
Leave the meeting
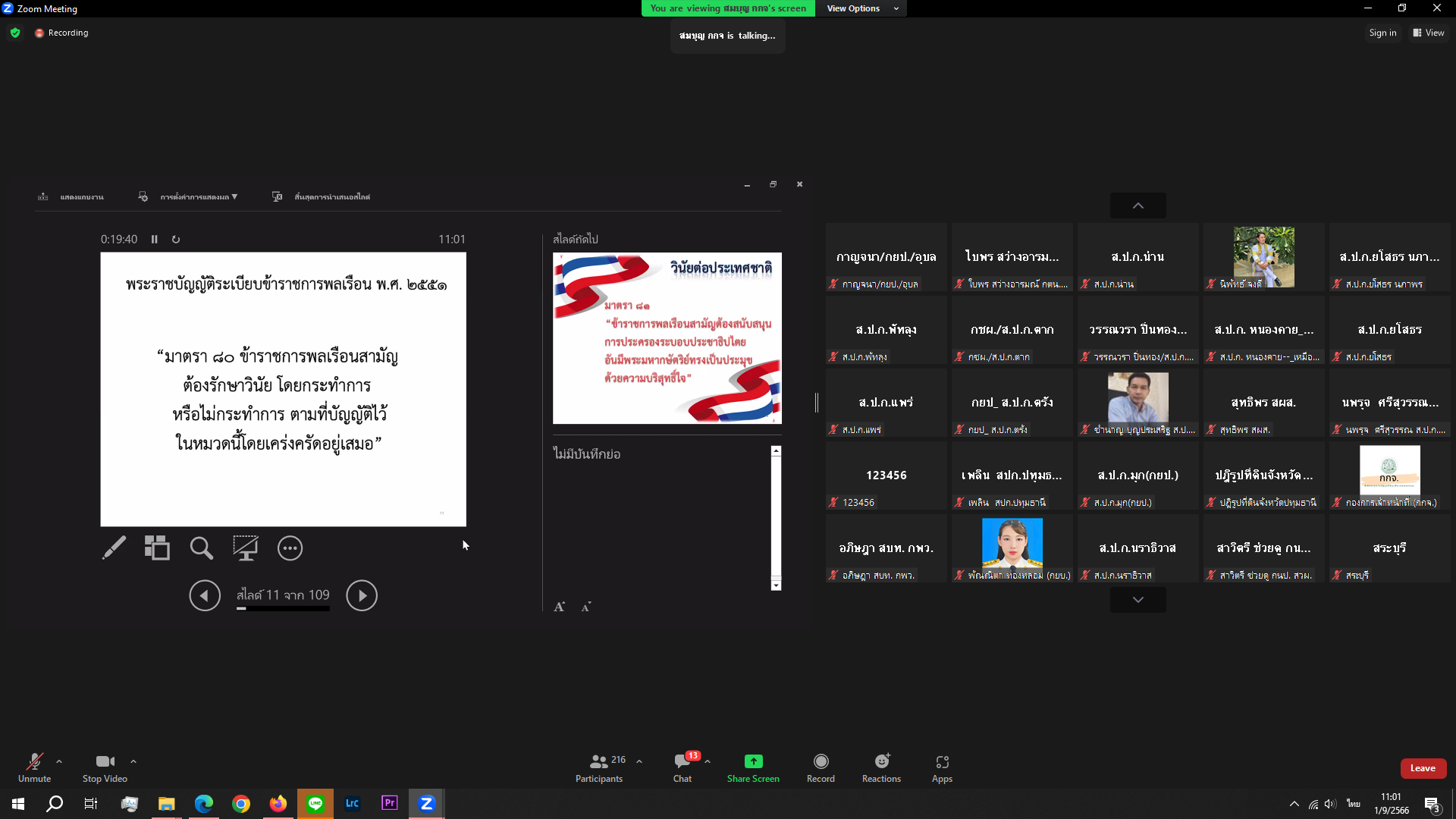coord(1423,768)
